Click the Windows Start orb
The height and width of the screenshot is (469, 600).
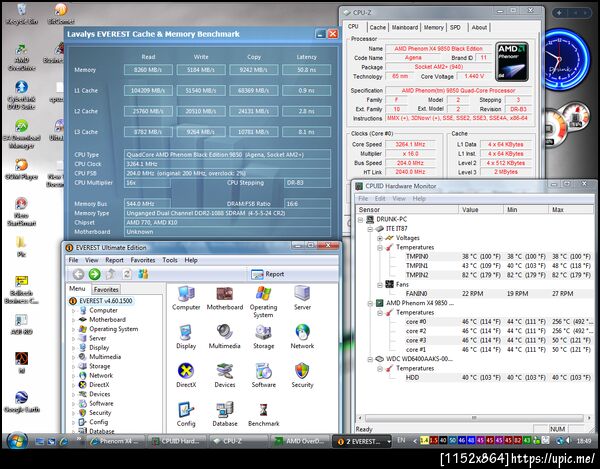[16, 441]
